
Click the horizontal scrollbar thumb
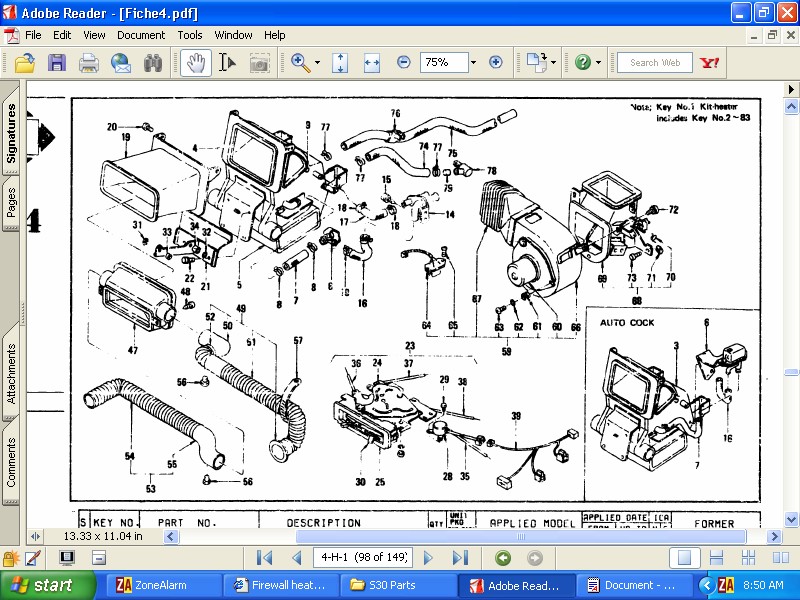pos(521,536)
